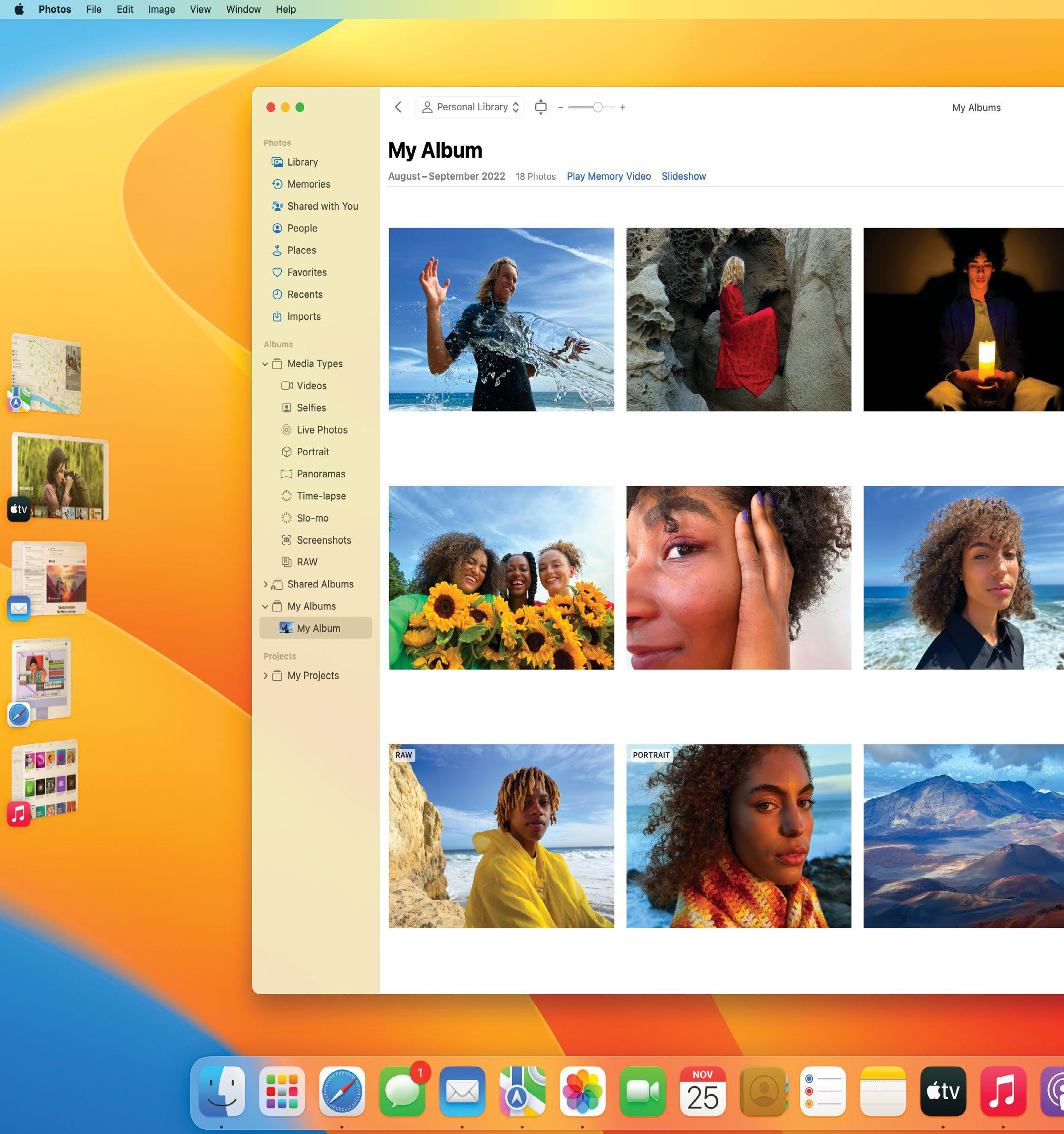Screen dimensions: 1064x1134
Task: Switch to the Music Stage Manager window
Action: [x=44, y=782]
